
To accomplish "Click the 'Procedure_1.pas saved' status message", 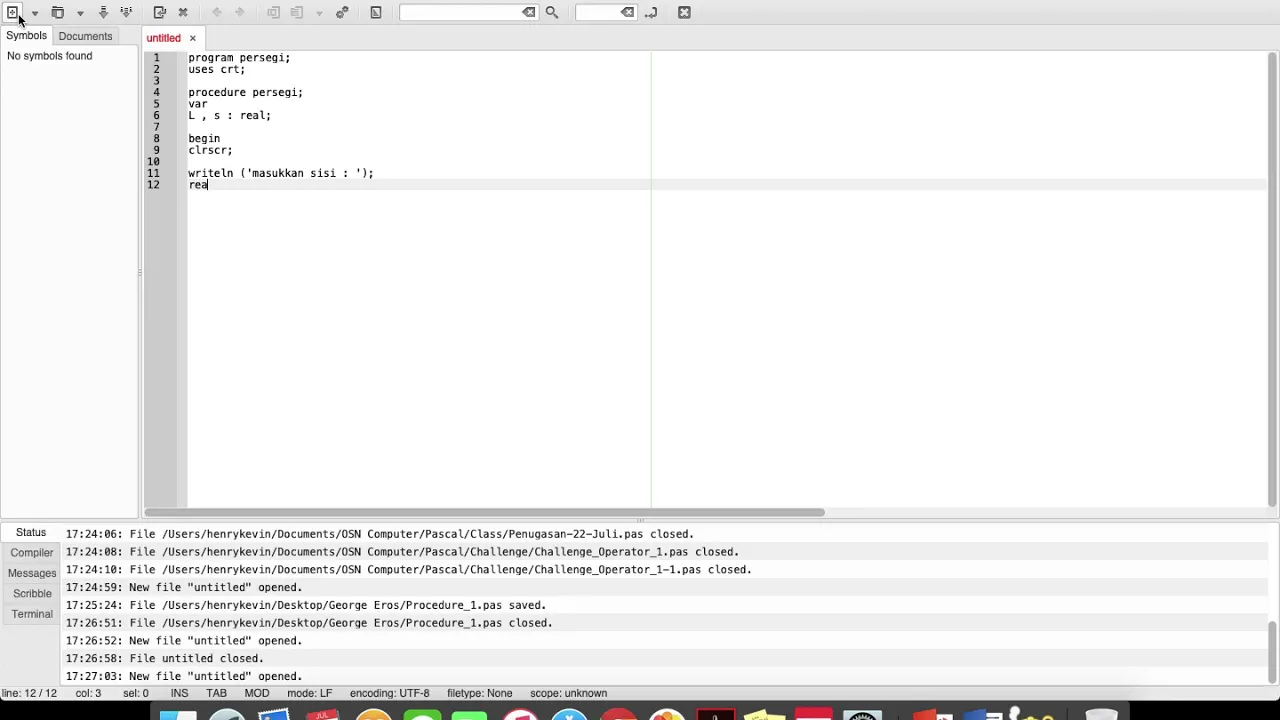I will [x=306, y=605].
